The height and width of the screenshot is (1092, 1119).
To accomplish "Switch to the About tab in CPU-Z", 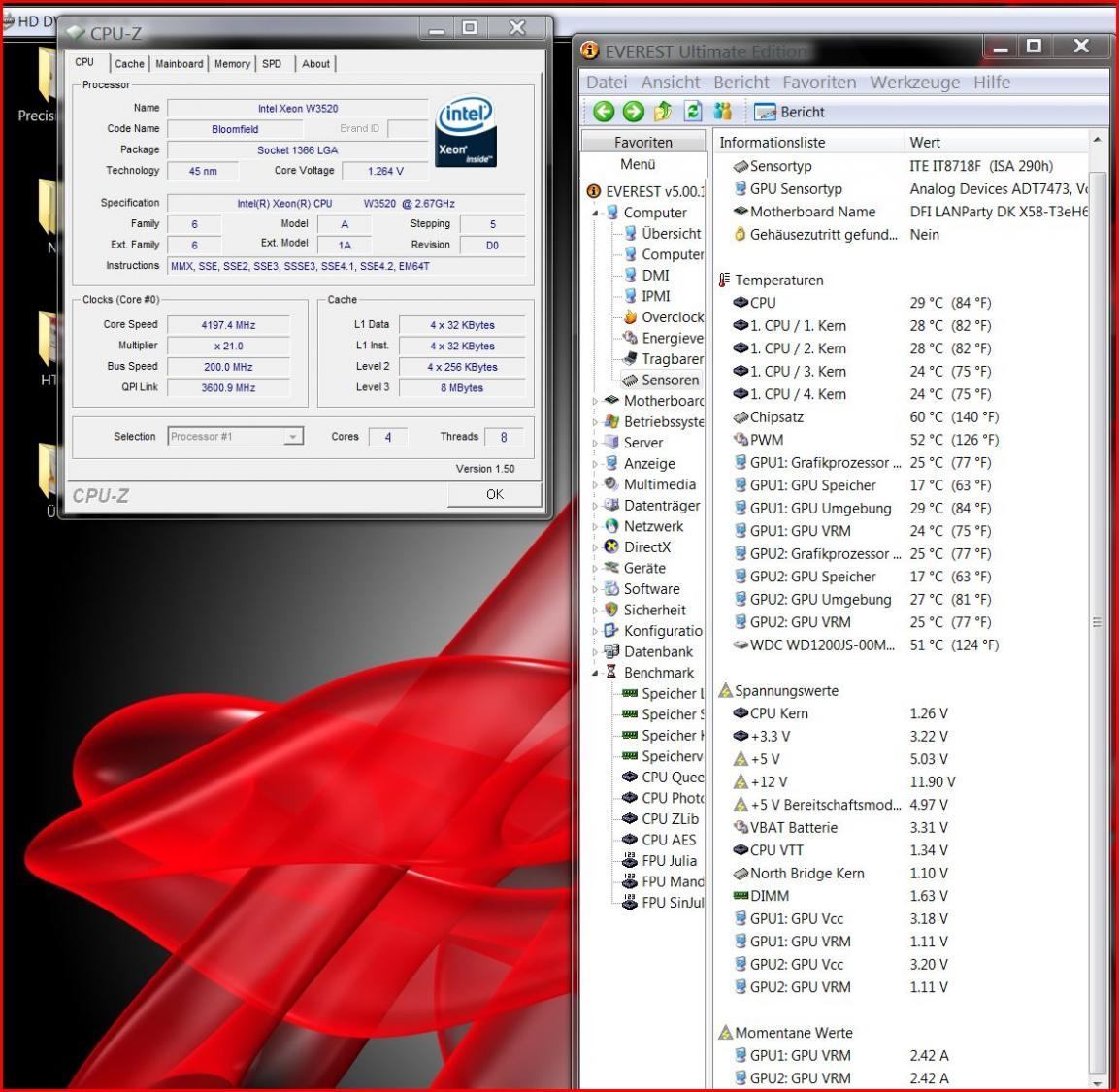I will 315,63.
